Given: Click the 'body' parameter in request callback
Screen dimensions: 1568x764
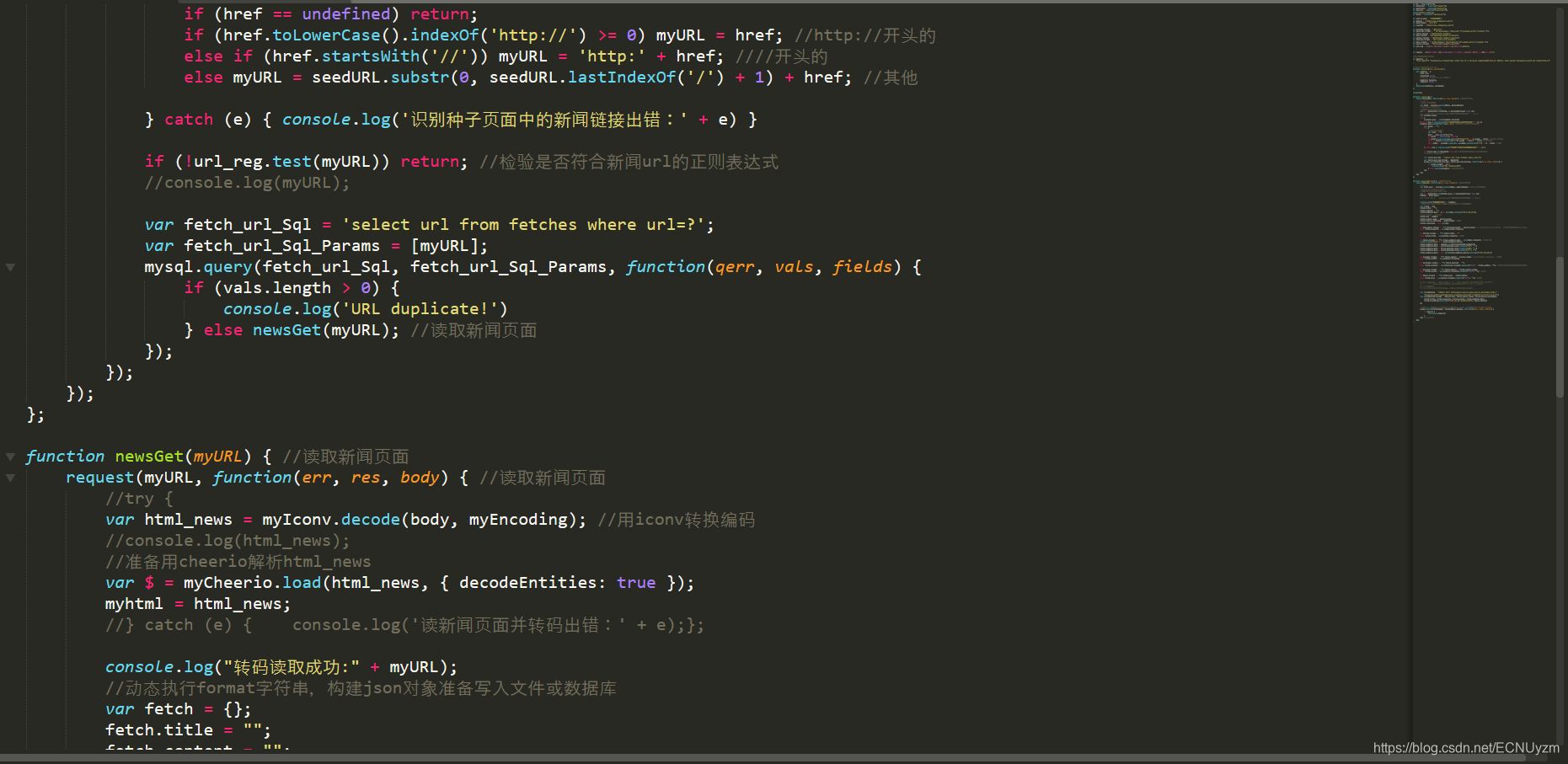Looking at the screenshot, I should pyautogui.click(x=420, y=478).
